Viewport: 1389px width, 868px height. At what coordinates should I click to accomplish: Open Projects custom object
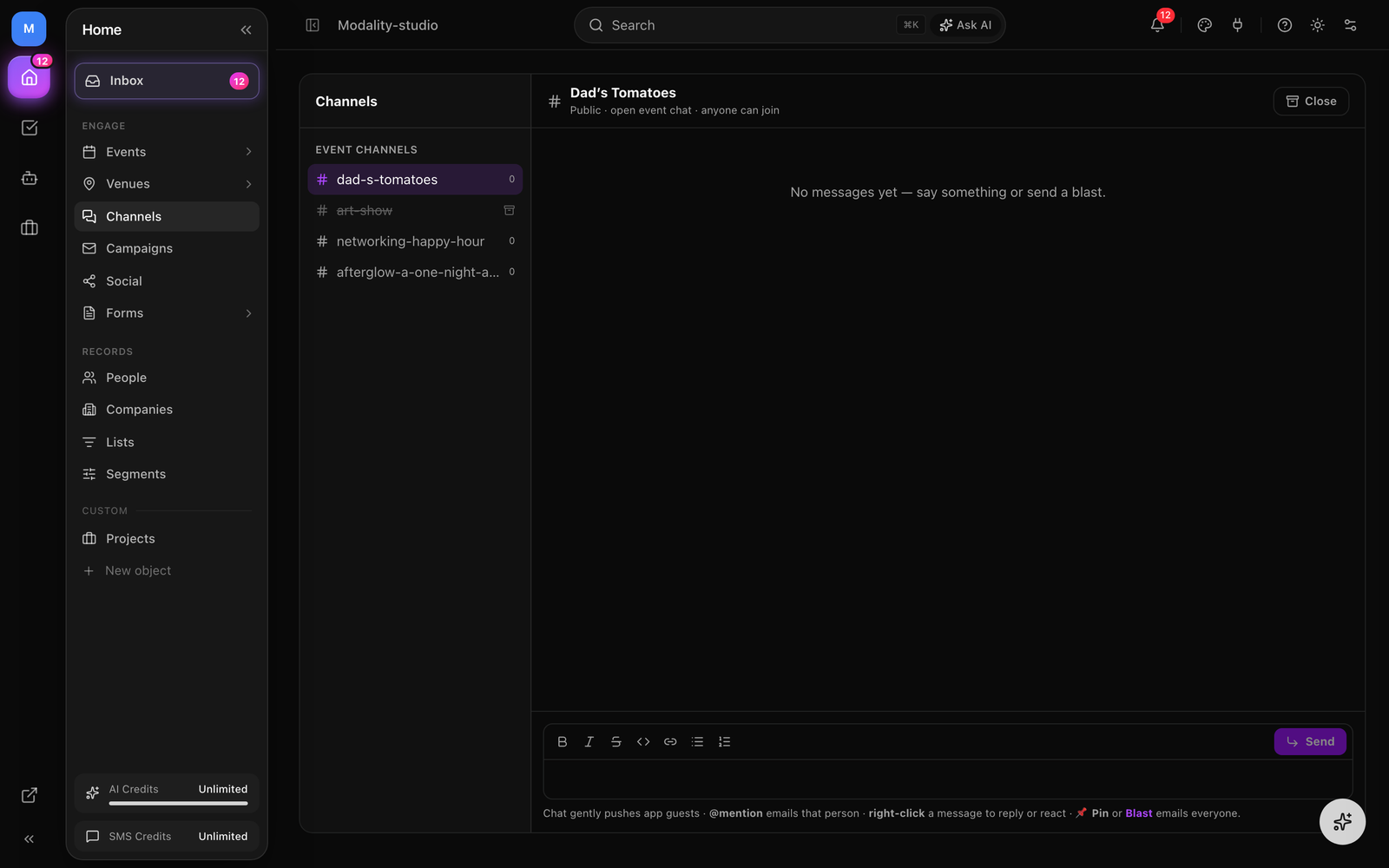167,538
